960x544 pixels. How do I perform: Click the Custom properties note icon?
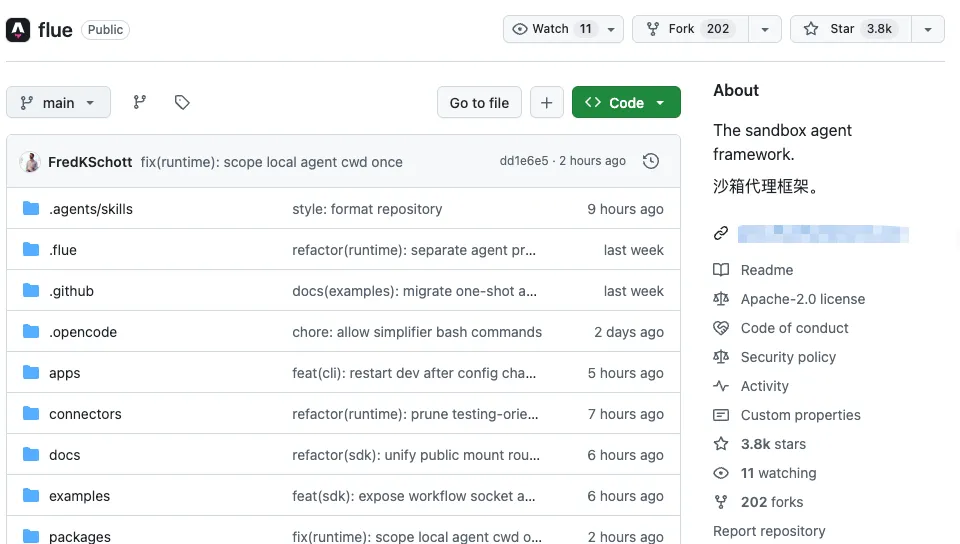[721, 415]
